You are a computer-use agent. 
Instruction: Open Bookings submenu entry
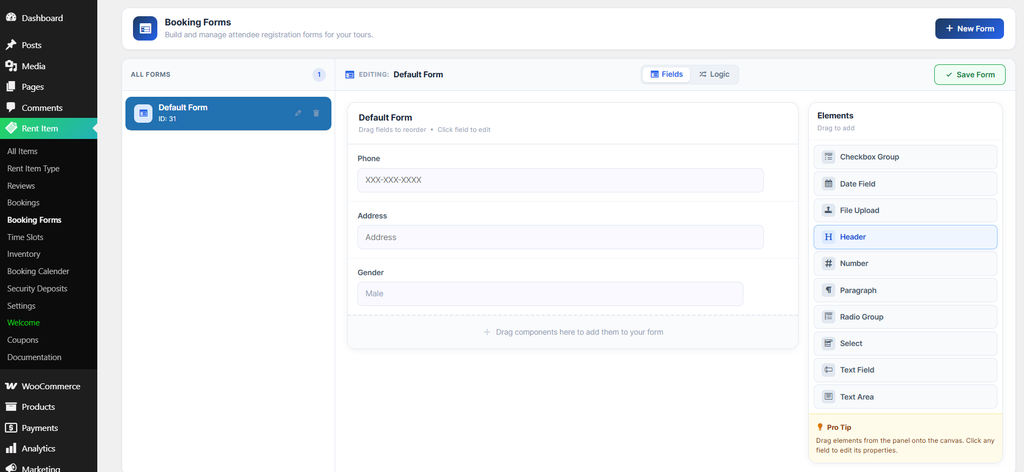(x=24, y=202)
